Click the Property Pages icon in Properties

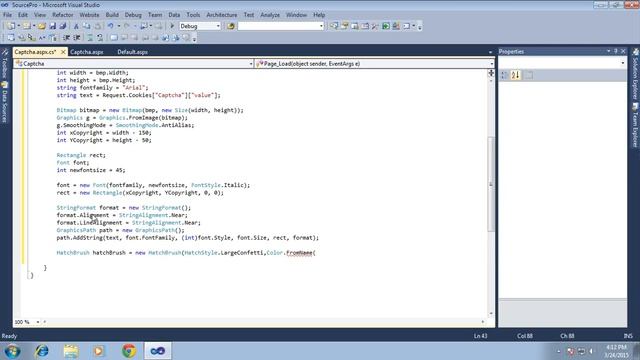(529, 75)
